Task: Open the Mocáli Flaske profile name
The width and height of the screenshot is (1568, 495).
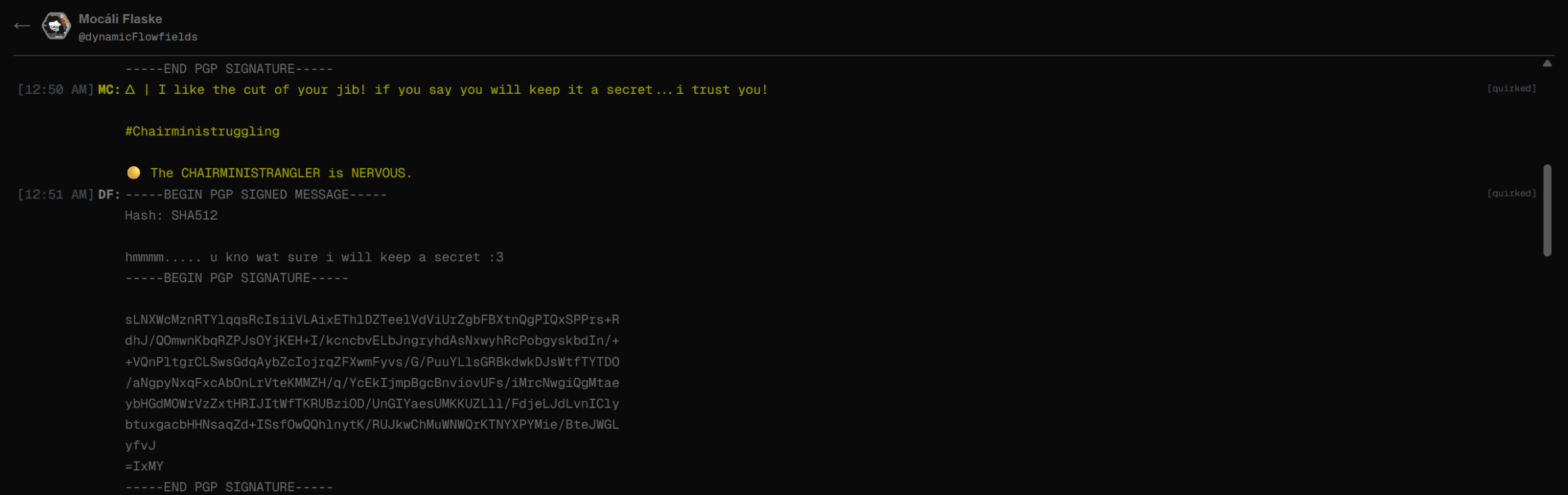Action: (120, 19)
